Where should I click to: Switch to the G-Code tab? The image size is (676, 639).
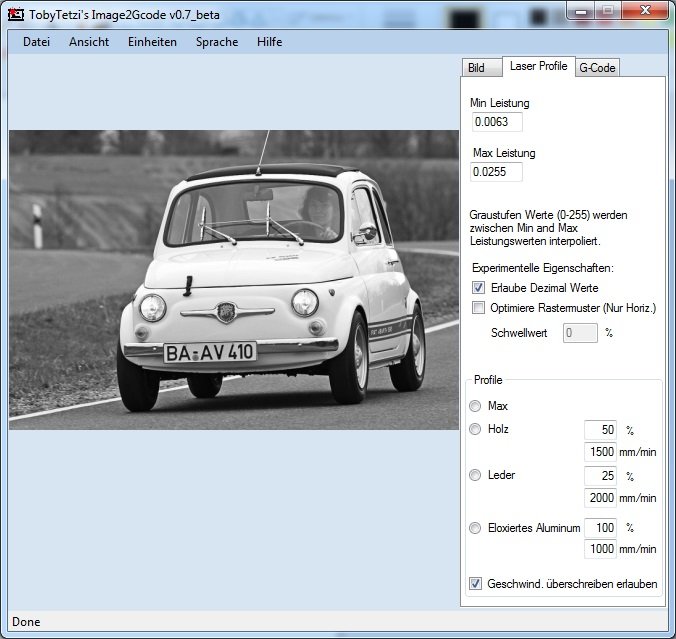(597, 68)
